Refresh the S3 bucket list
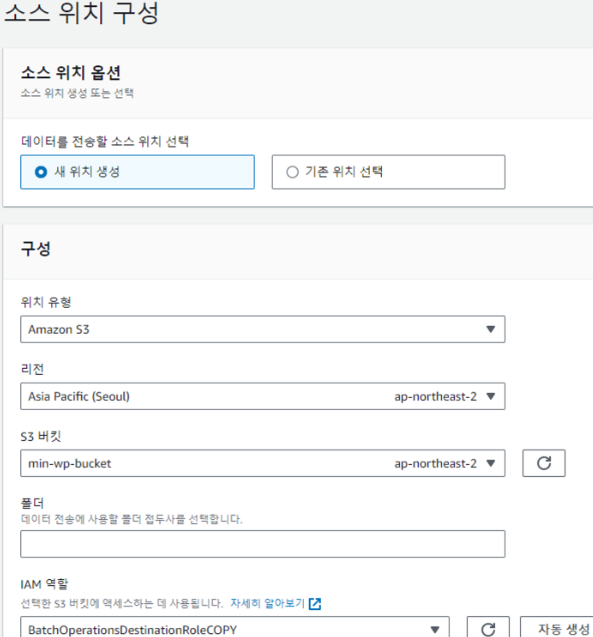Viewport: 593px width, 637px height. coord(543,463)
